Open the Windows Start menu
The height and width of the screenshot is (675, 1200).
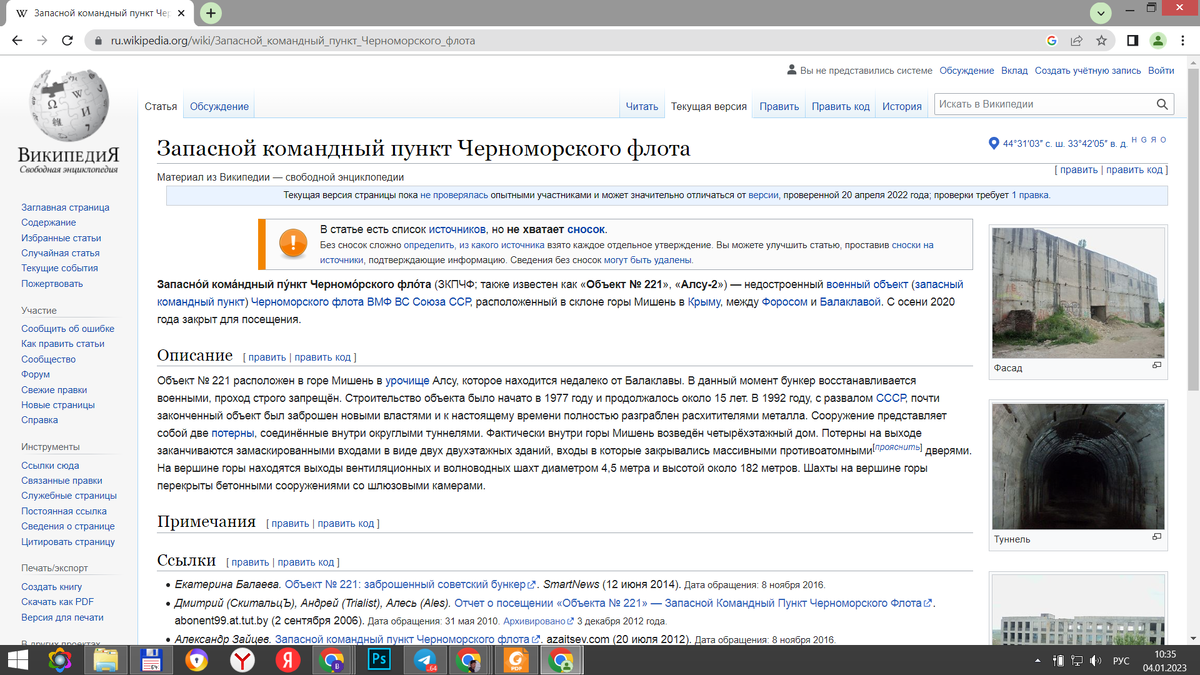point(19,660)
